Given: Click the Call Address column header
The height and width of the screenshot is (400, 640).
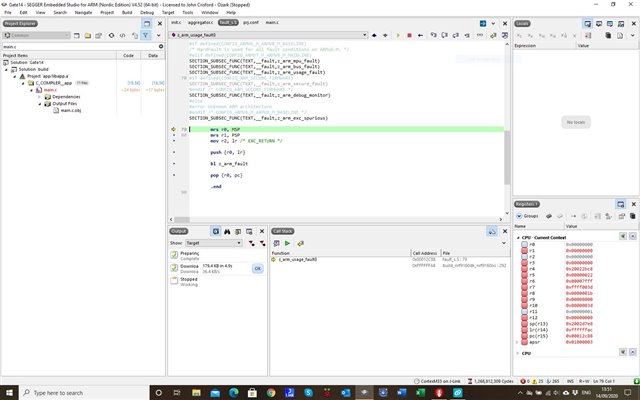Looking at the screenshot, I should [x=424, y=253].
